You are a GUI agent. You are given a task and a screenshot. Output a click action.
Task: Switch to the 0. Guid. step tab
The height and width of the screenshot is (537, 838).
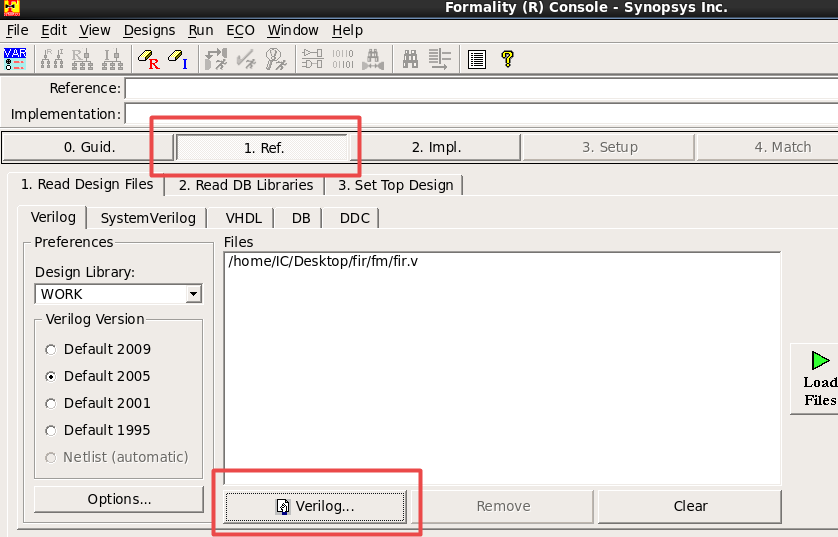(x=89, y=147)
